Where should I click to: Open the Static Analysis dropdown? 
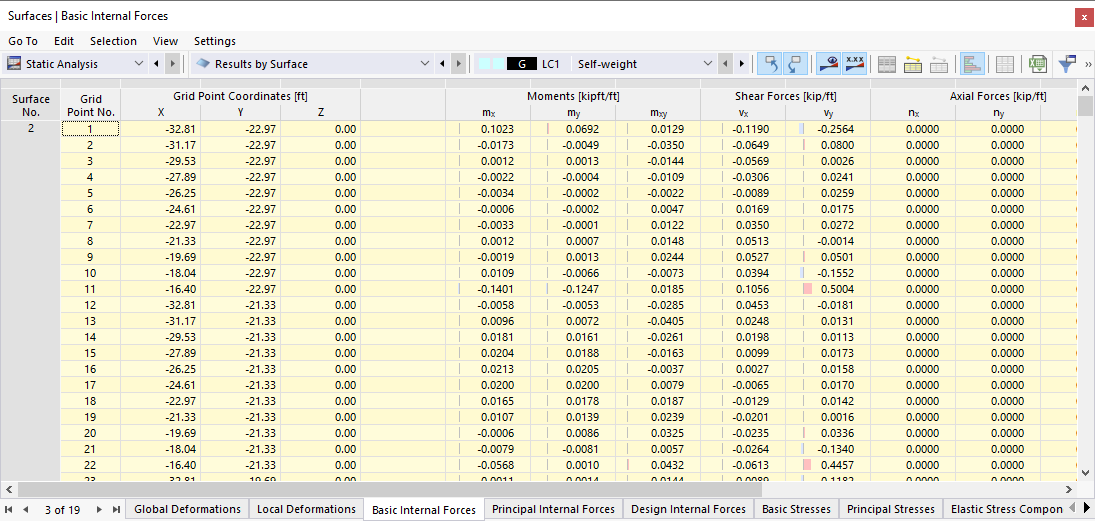(x=138, y=64)
